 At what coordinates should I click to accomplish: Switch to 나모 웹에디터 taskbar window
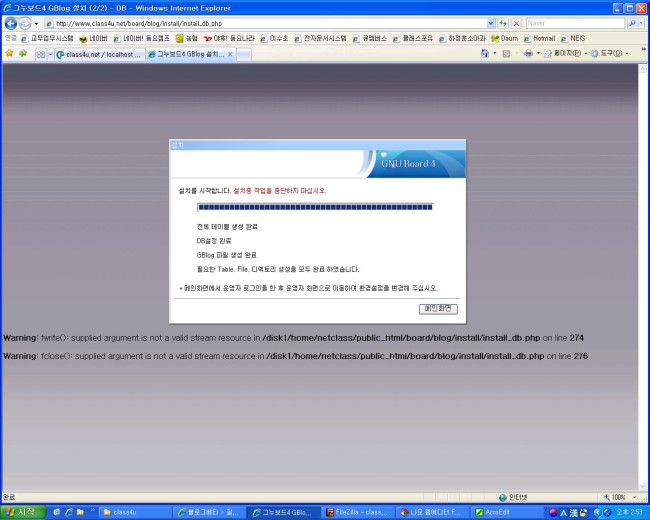[432, 513]
